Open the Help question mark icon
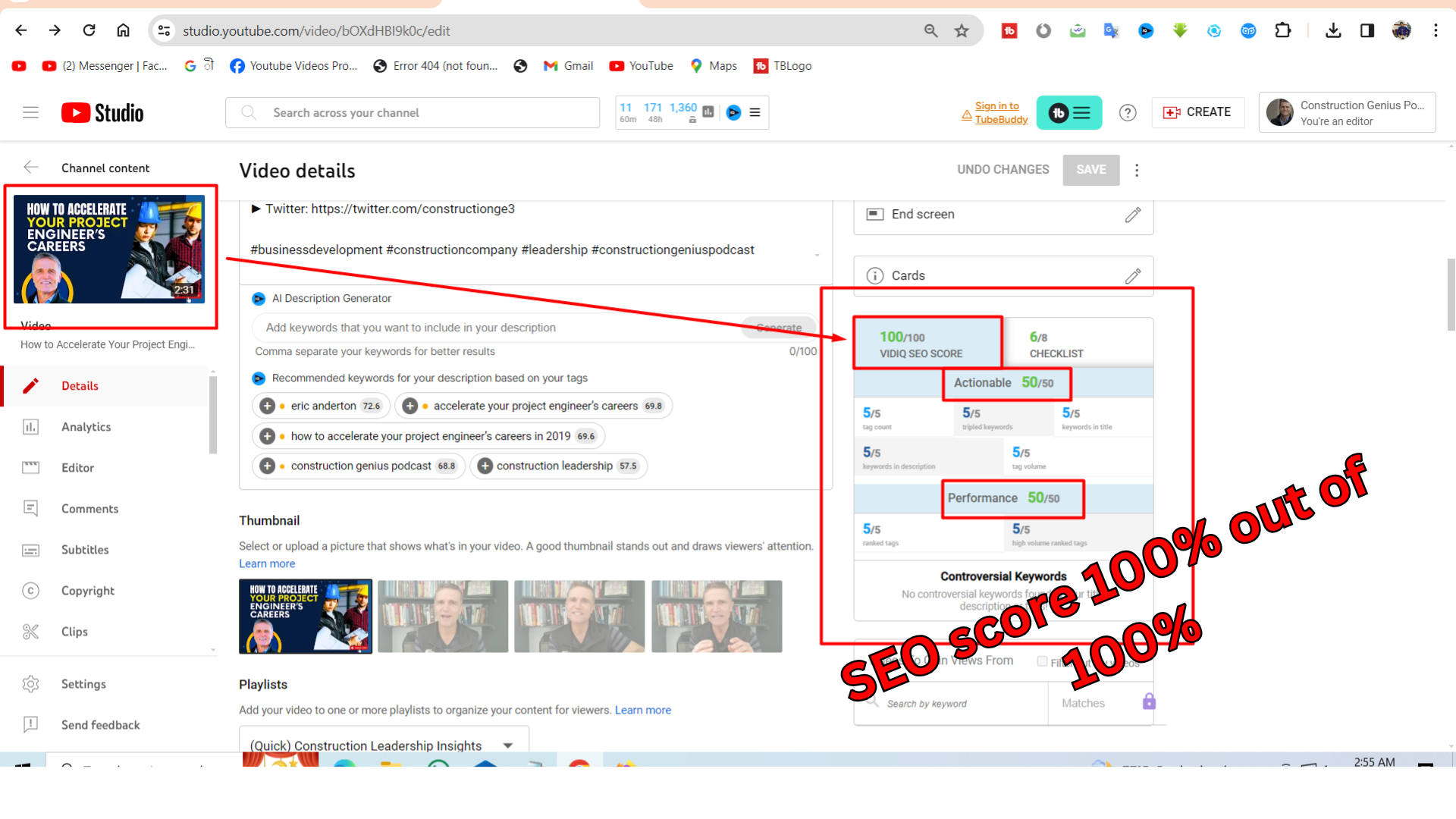Viewport: 1456px width, 819px height. [1128, 112]
